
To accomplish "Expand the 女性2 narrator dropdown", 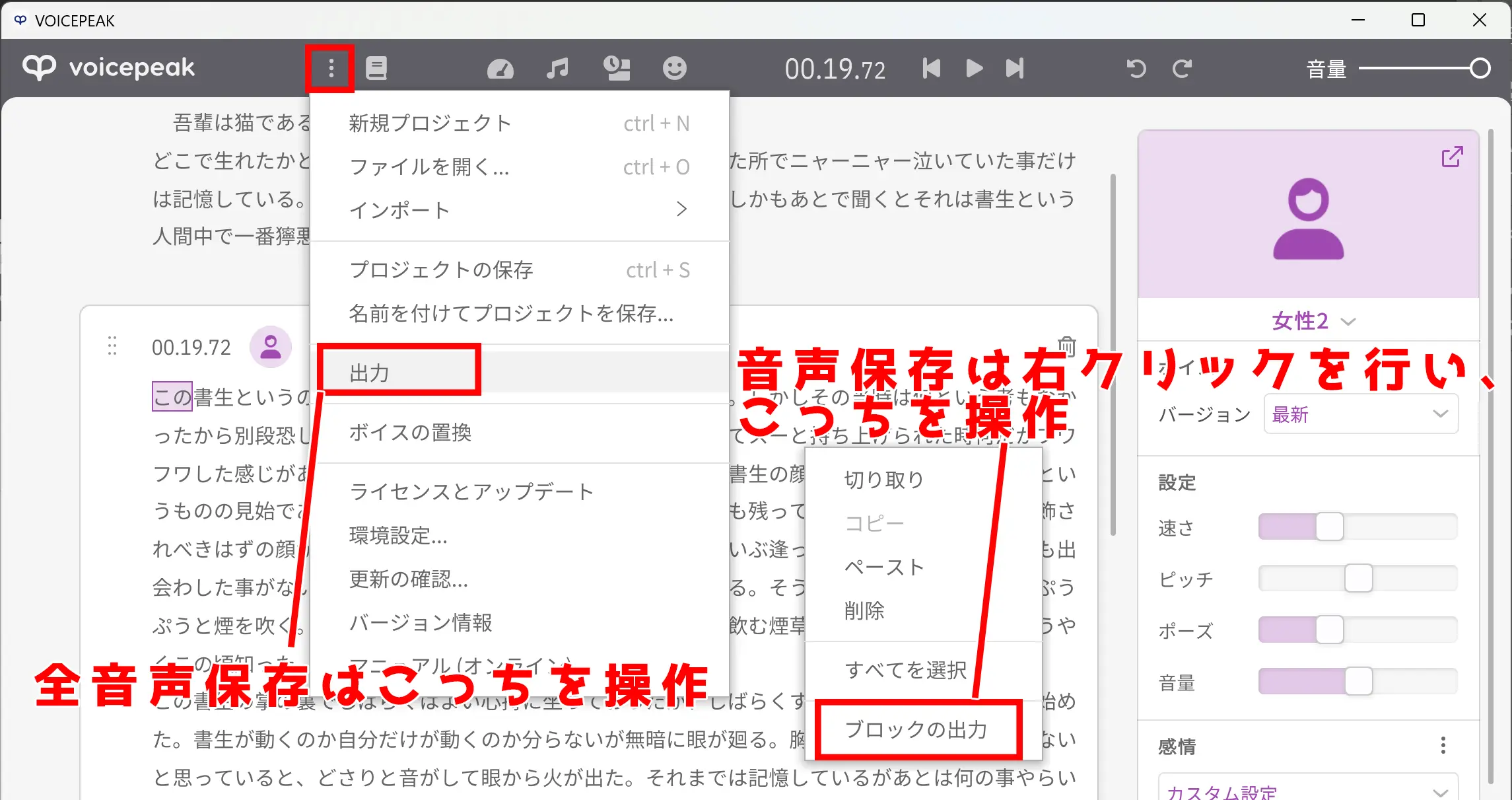I will point(1313,321).
